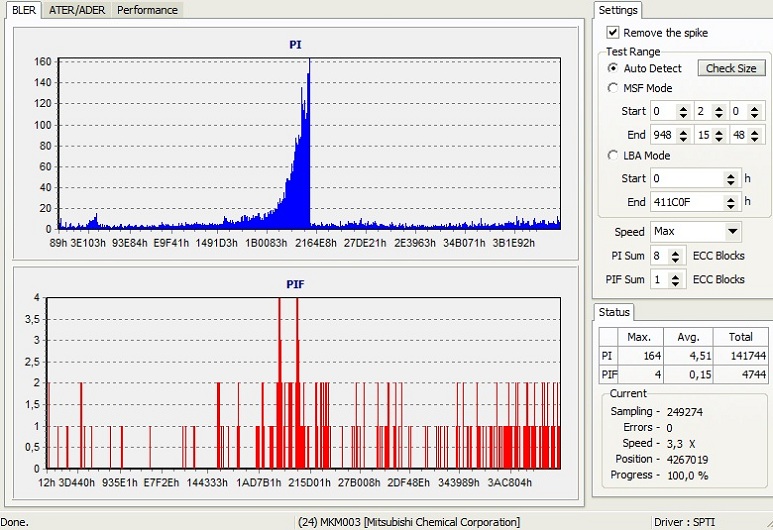Click the Settings tab header
The width and height of the screenshot is (773, 530).
click(x=618, y=10)
